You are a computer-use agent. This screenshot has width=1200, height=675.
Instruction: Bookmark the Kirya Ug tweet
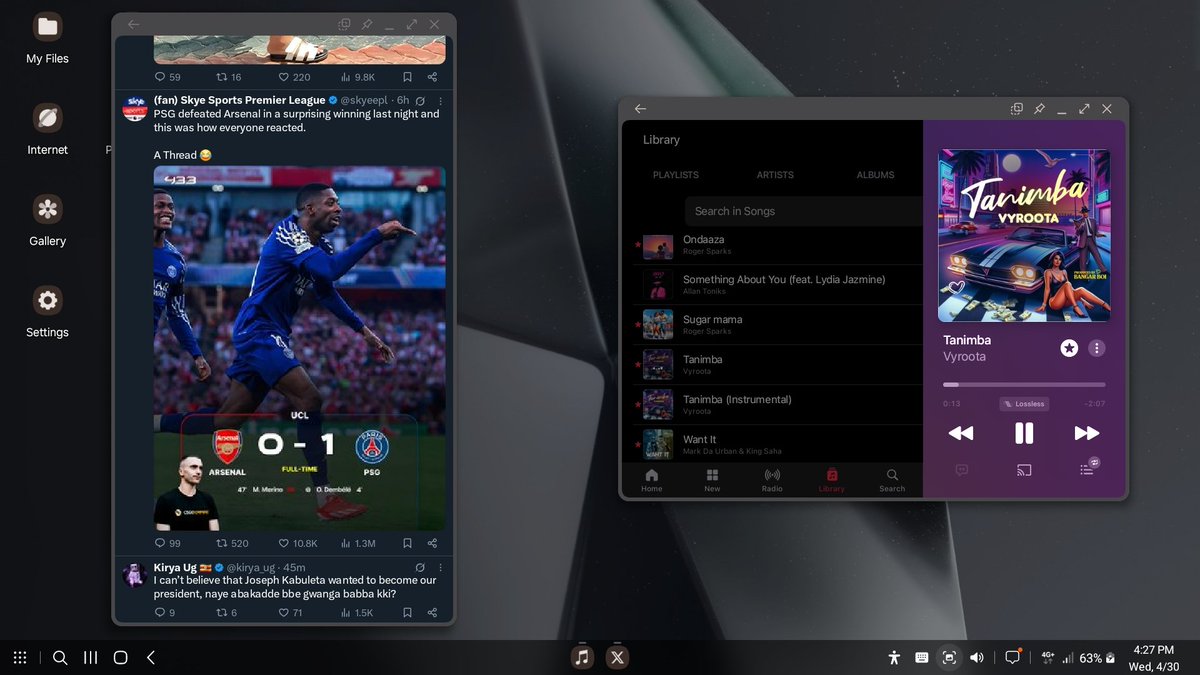pyautogui.click(x=407, y=613)
